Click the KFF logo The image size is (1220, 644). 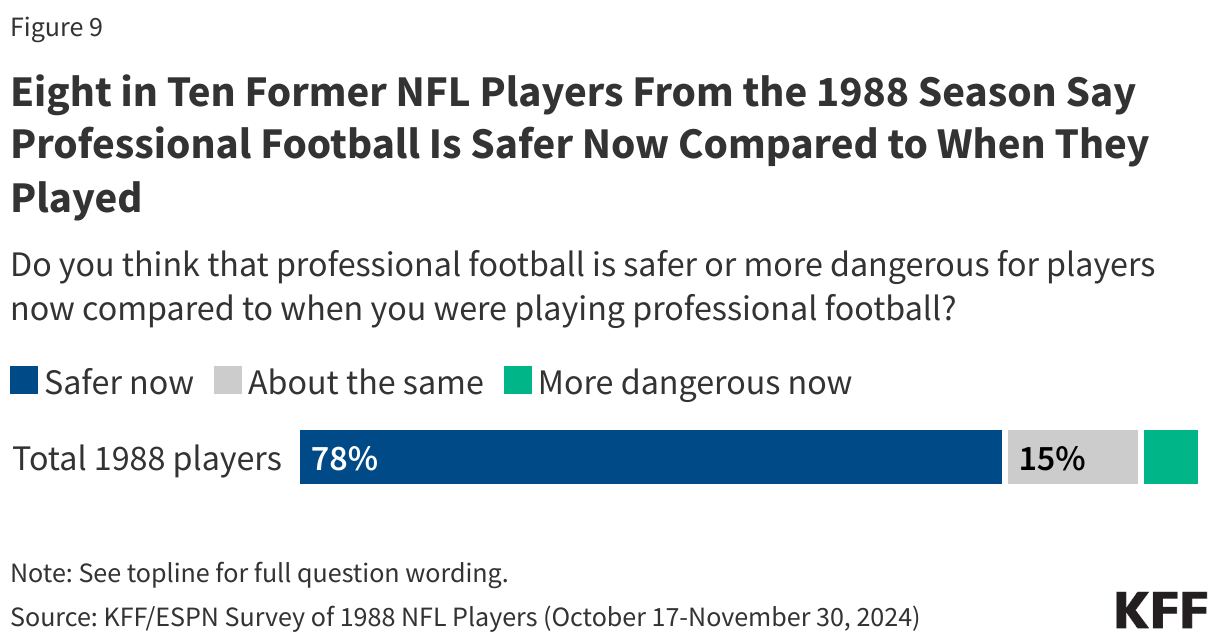click(1161, 610)
